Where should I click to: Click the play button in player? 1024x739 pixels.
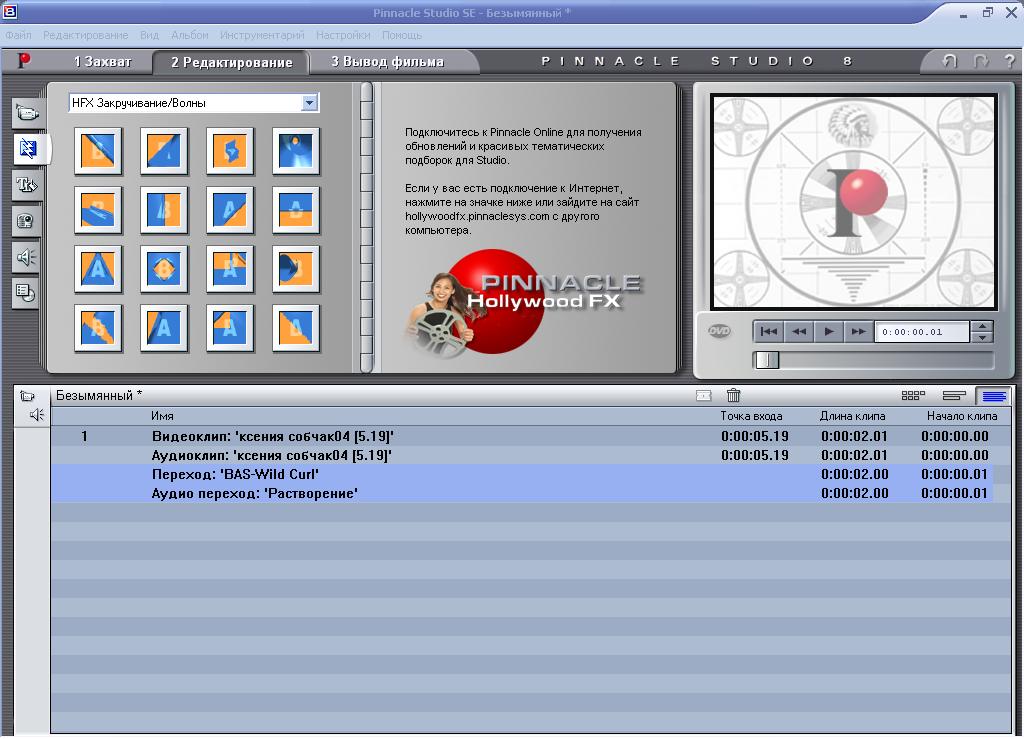pyautogui.click(x=829, y=332)
